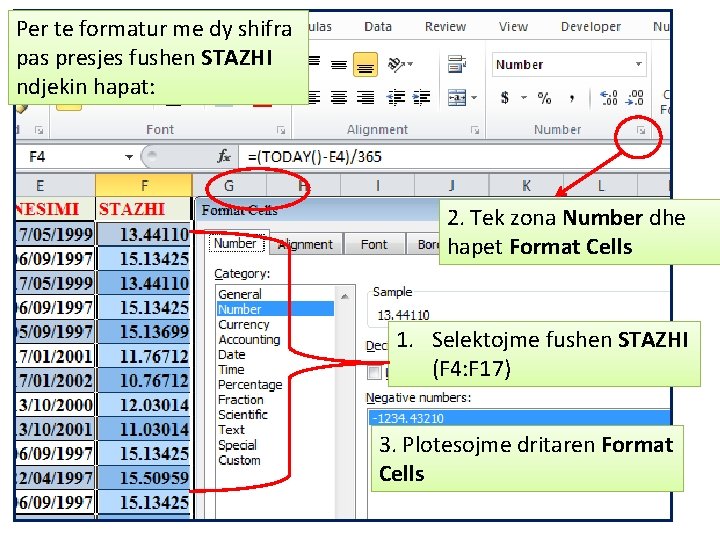Apply the Percent Style icon

tap(545, 97)
